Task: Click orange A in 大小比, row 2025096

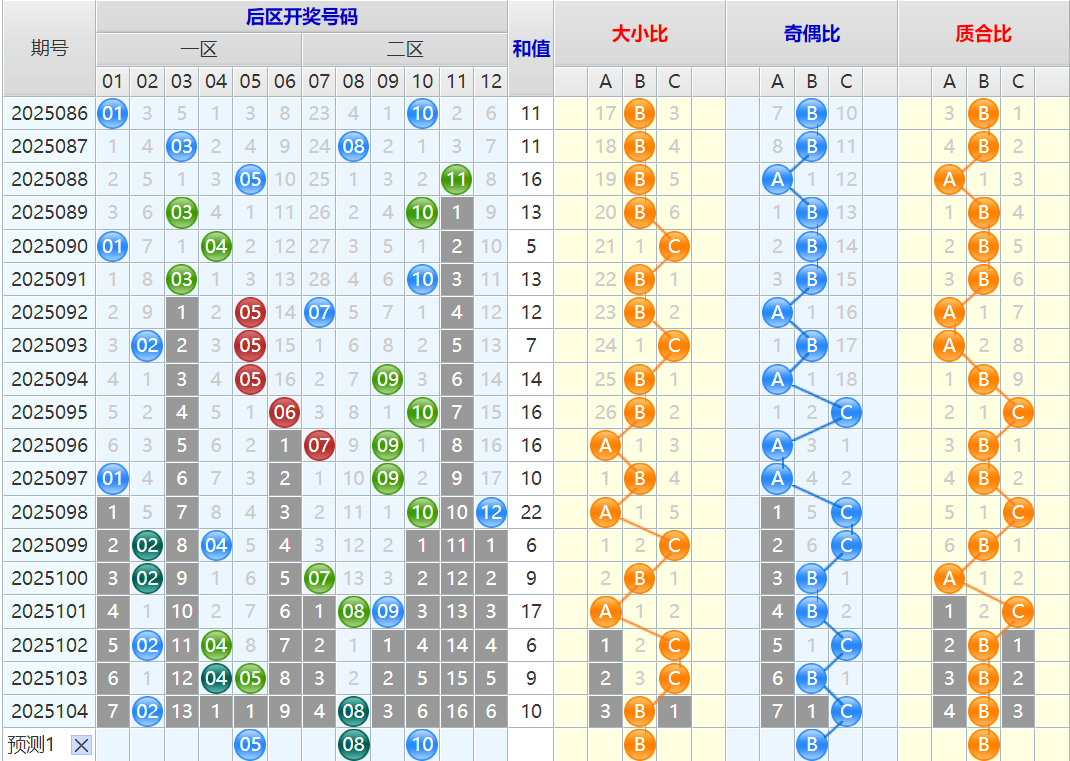Action: tap(605, 445)
